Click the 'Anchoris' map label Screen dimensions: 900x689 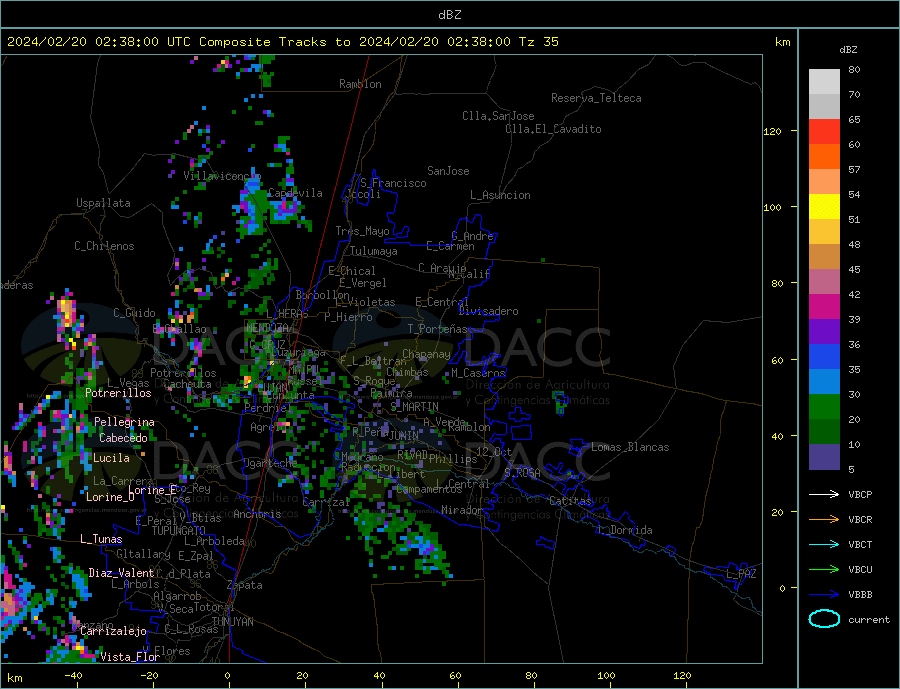click(x=258, y=514)
